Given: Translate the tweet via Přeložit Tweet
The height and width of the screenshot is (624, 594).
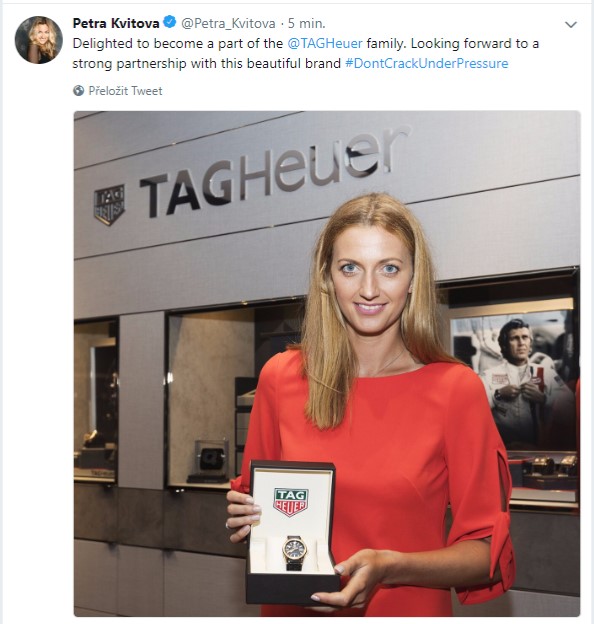Looking at the screenshot, I should pyautogui.click(x=125, y=91).
